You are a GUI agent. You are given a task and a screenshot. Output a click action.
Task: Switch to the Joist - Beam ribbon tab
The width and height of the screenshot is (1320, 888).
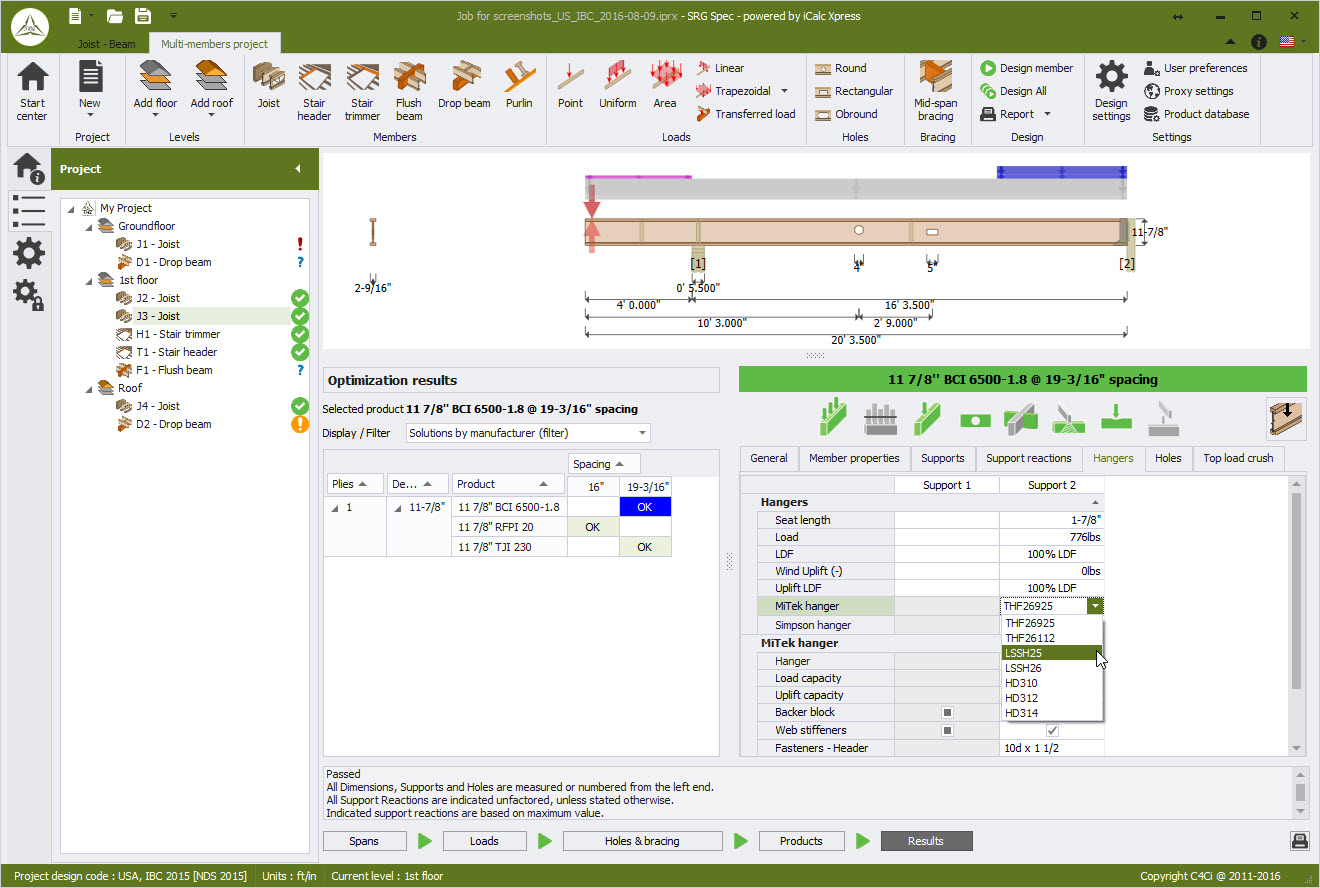[107, 44]
